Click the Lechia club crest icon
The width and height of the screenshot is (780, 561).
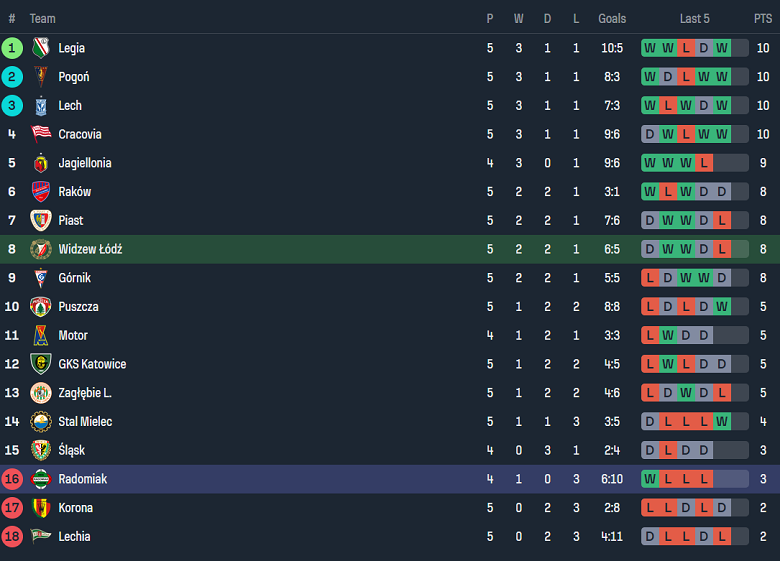[x=41, y=537]
